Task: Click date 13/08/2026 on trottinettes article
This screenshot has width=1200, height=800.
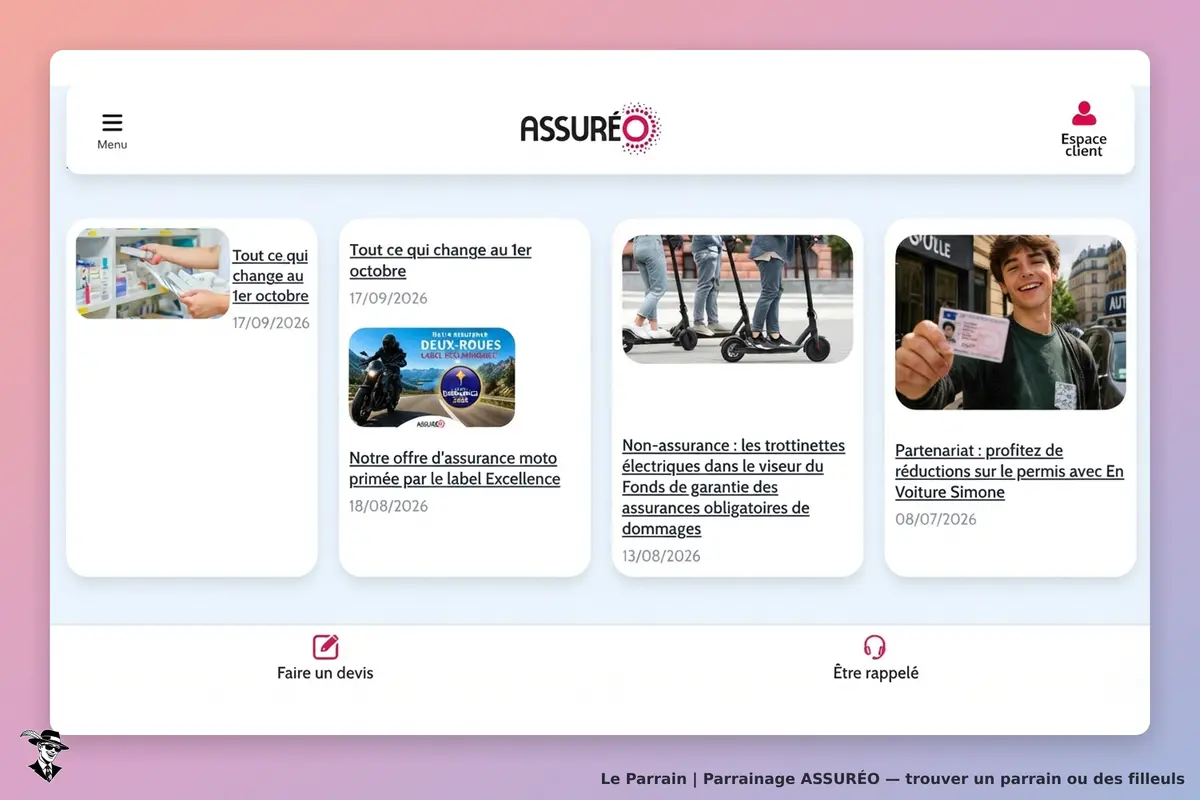Action: click(x=662, y=556)
